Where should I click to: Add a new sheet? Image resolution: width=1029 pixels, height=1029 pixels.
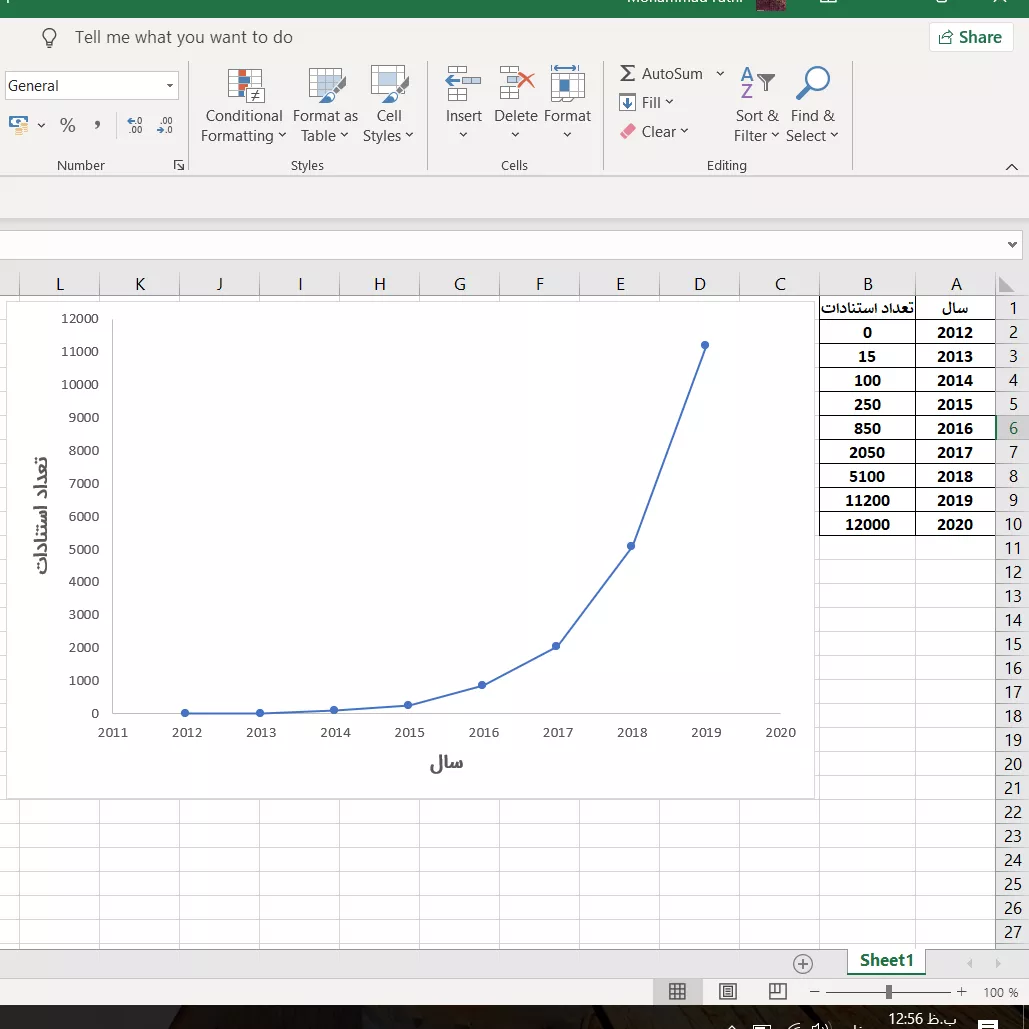[802, 963]
